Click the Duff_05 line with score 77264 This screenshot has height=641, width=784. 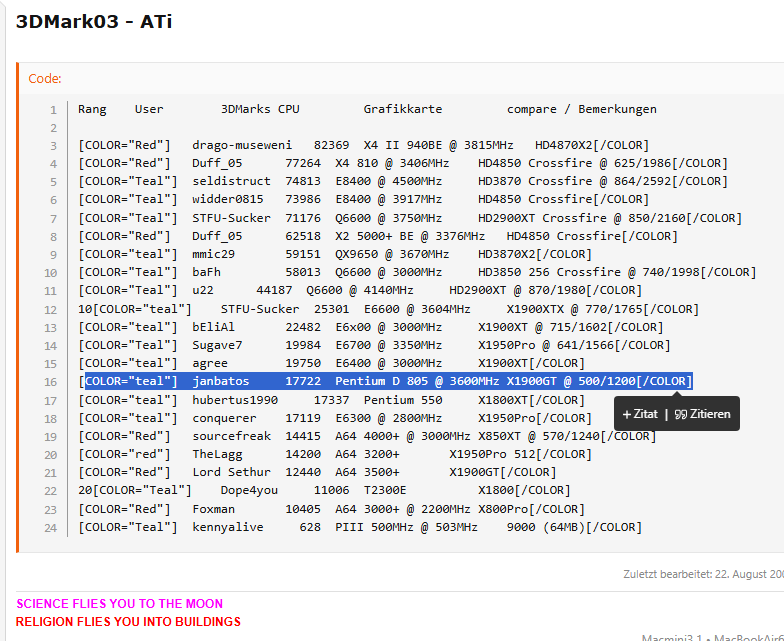pos(403,163)
